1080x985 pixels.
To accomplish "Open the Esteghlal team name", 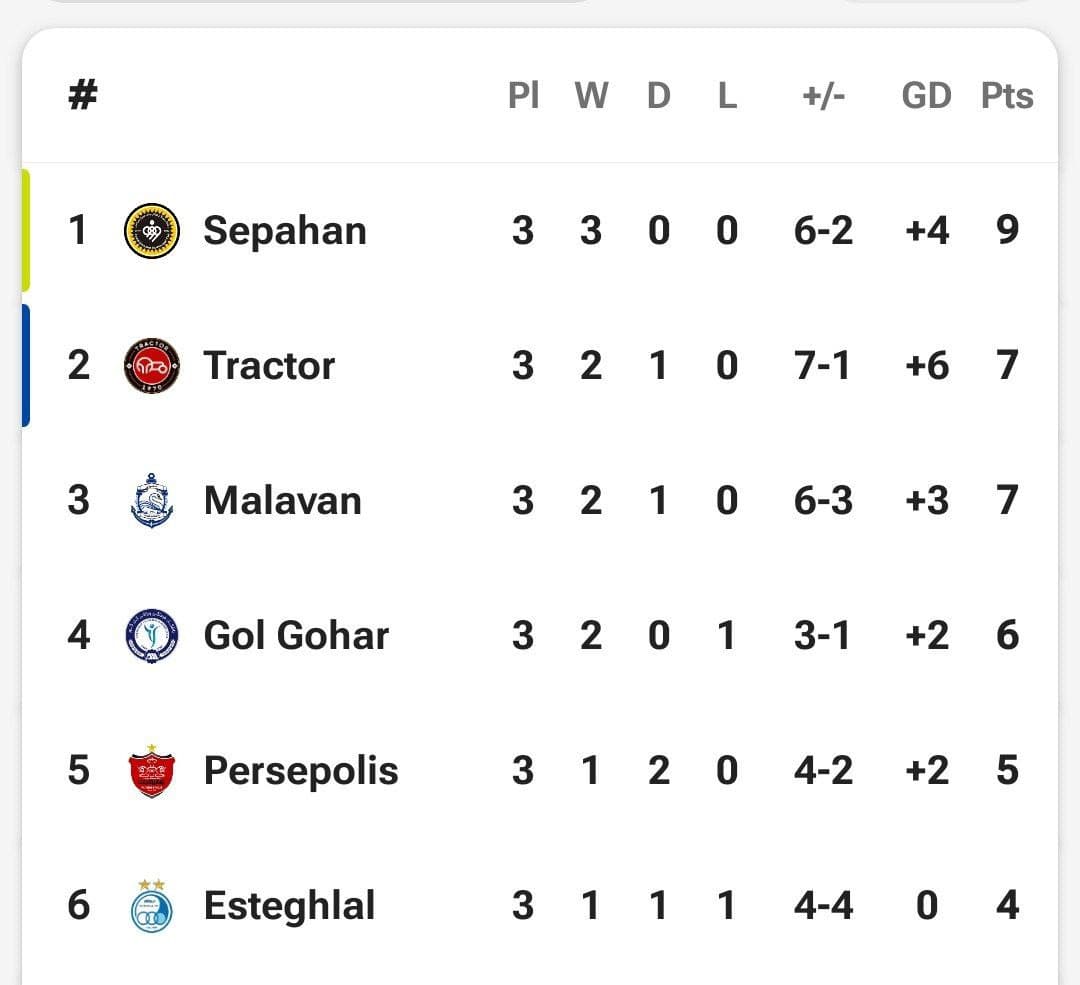I will tap(289, 906).
